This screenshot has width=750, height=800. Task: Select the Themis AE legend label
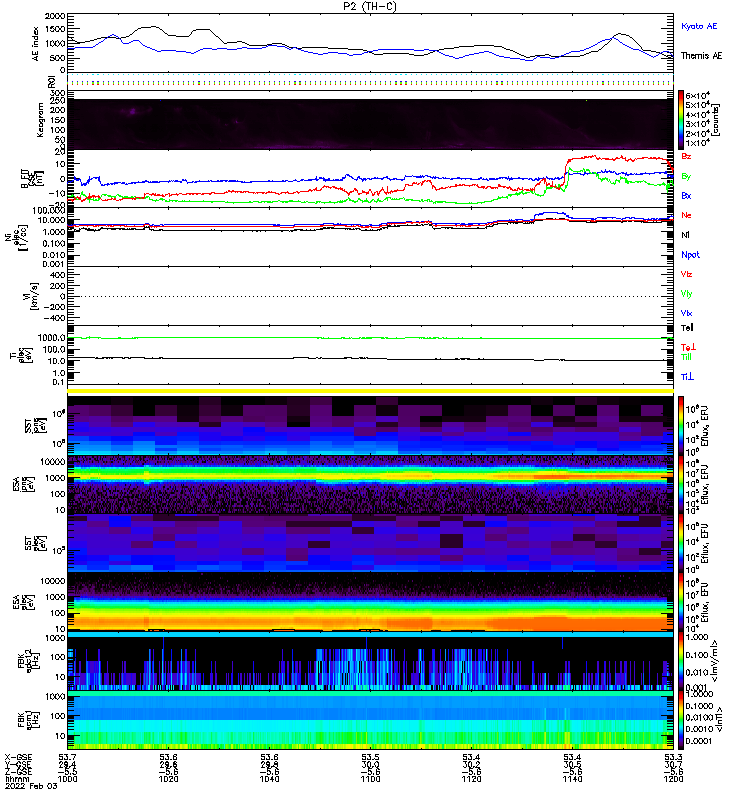[701, 56]
